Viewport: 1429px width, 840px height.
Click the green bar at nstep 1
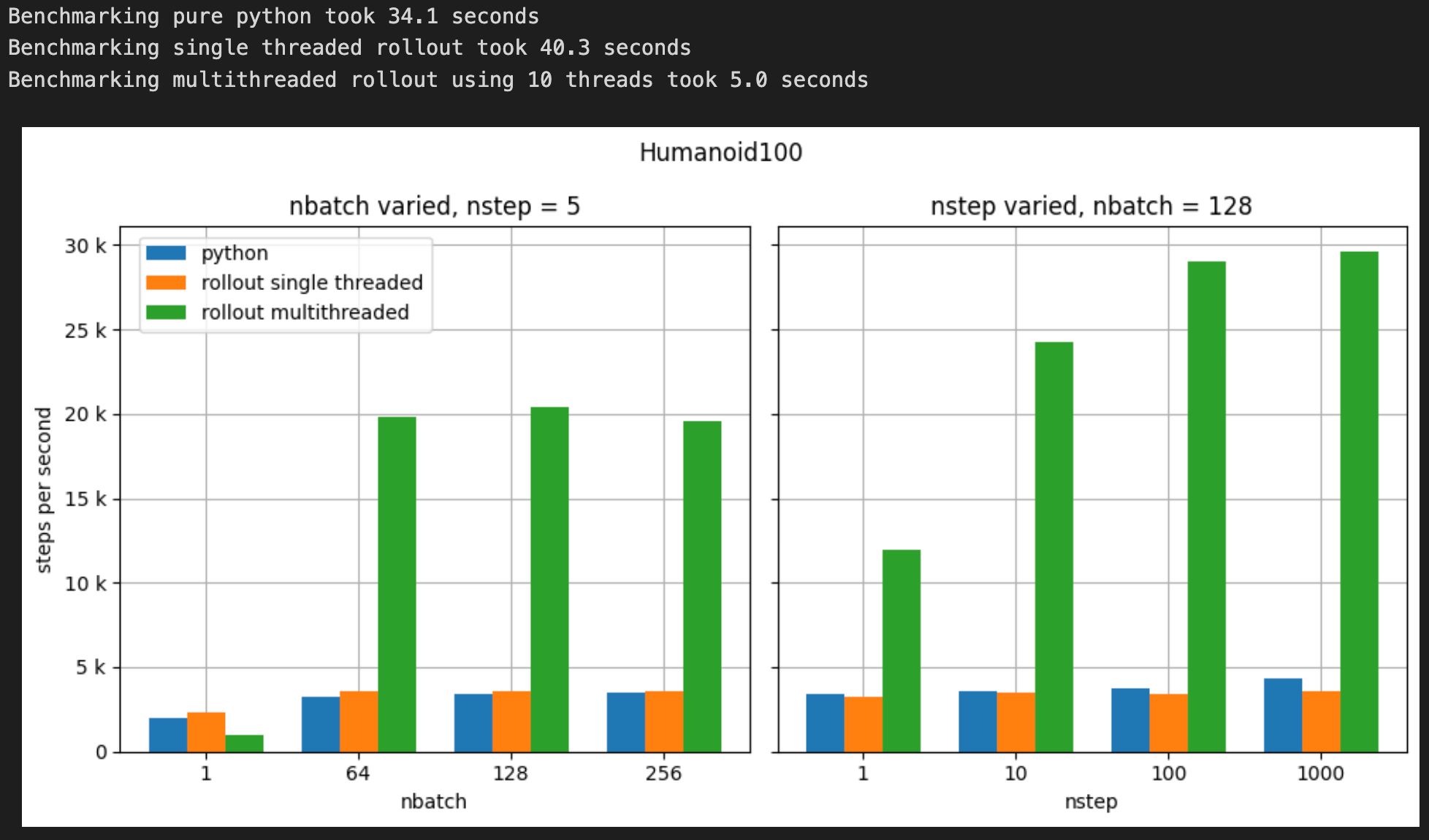point(902,651)
